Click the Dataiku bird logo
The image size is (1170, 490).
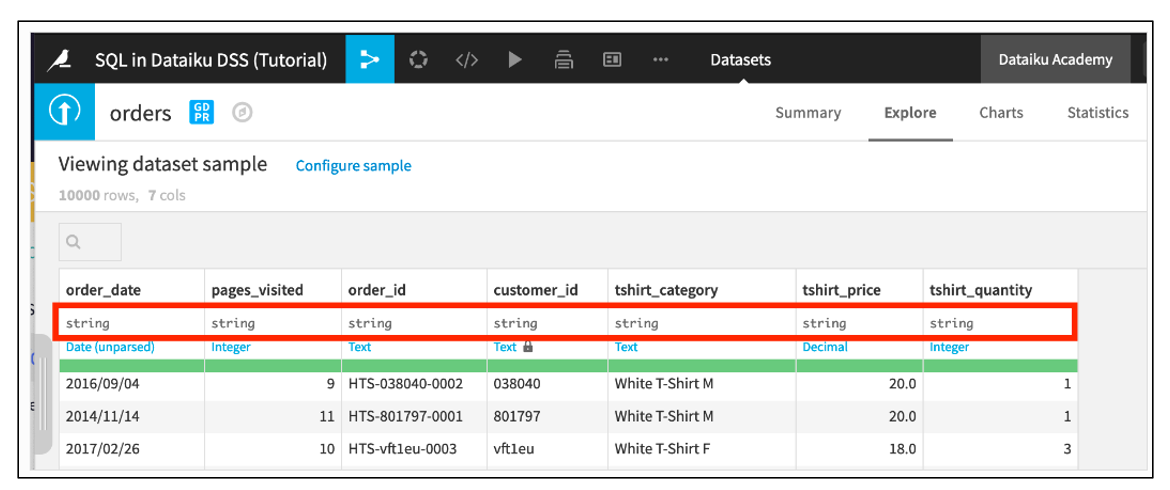[59, 60]
